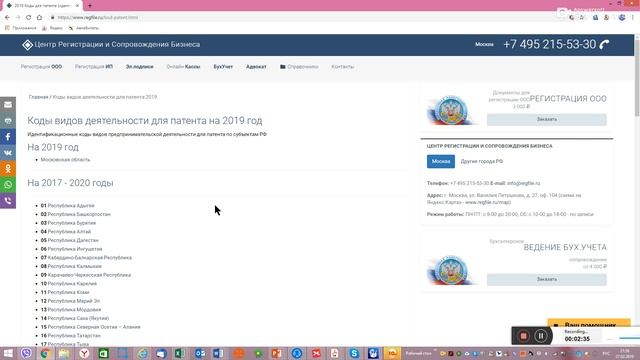Open 14 Республика Саха (Якутия) link
The image size is (640, 360).
point(75,318)
